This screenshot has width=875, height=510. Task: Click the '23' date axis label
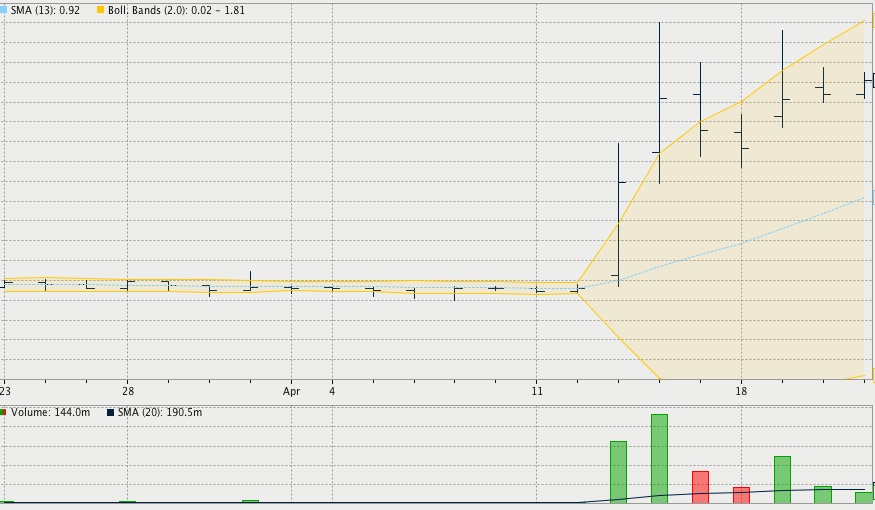coord(5,391)
